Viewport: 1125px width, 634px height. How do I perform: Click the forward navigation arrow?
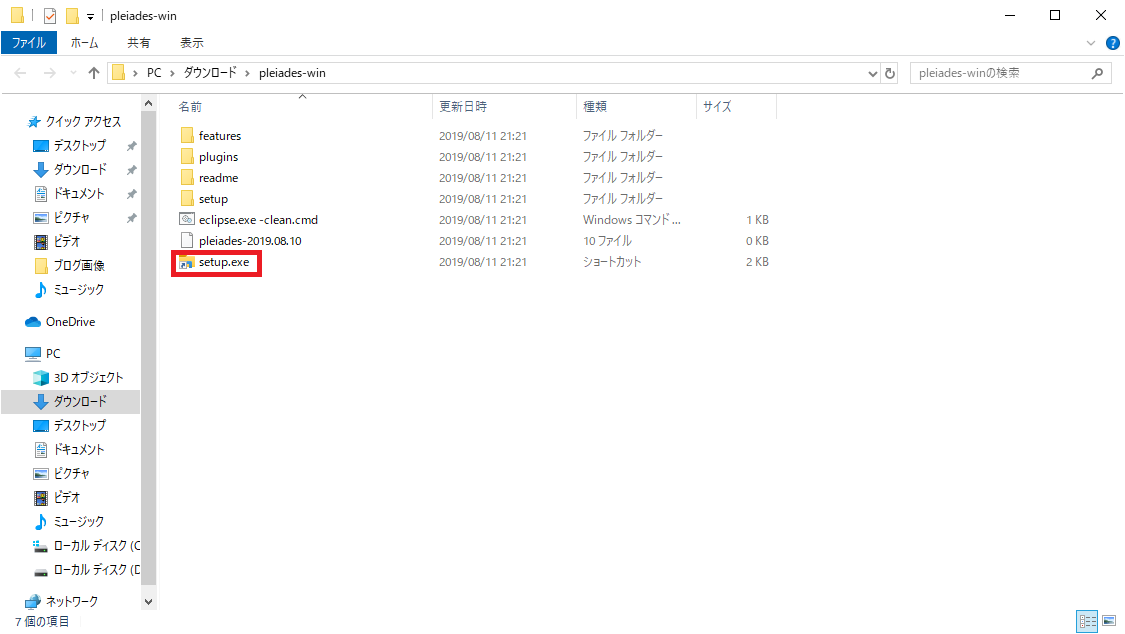point(50,73)
